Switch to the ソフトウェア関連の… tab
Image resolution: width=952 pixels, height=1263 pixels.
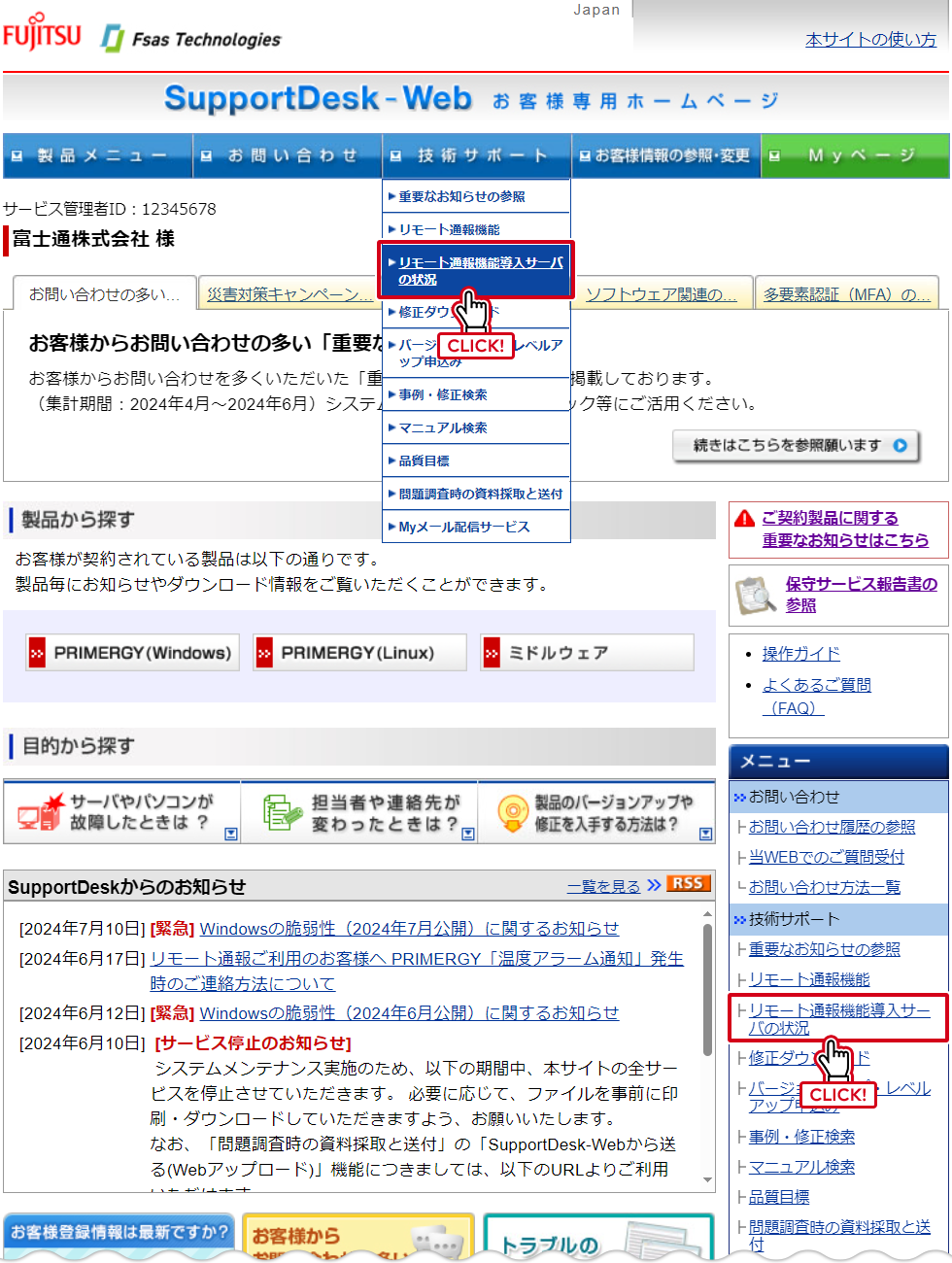click(661, 294)
